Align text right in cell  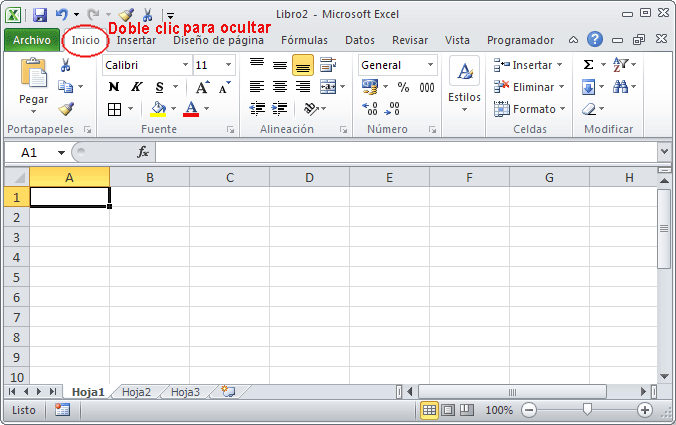click(303, 87)
